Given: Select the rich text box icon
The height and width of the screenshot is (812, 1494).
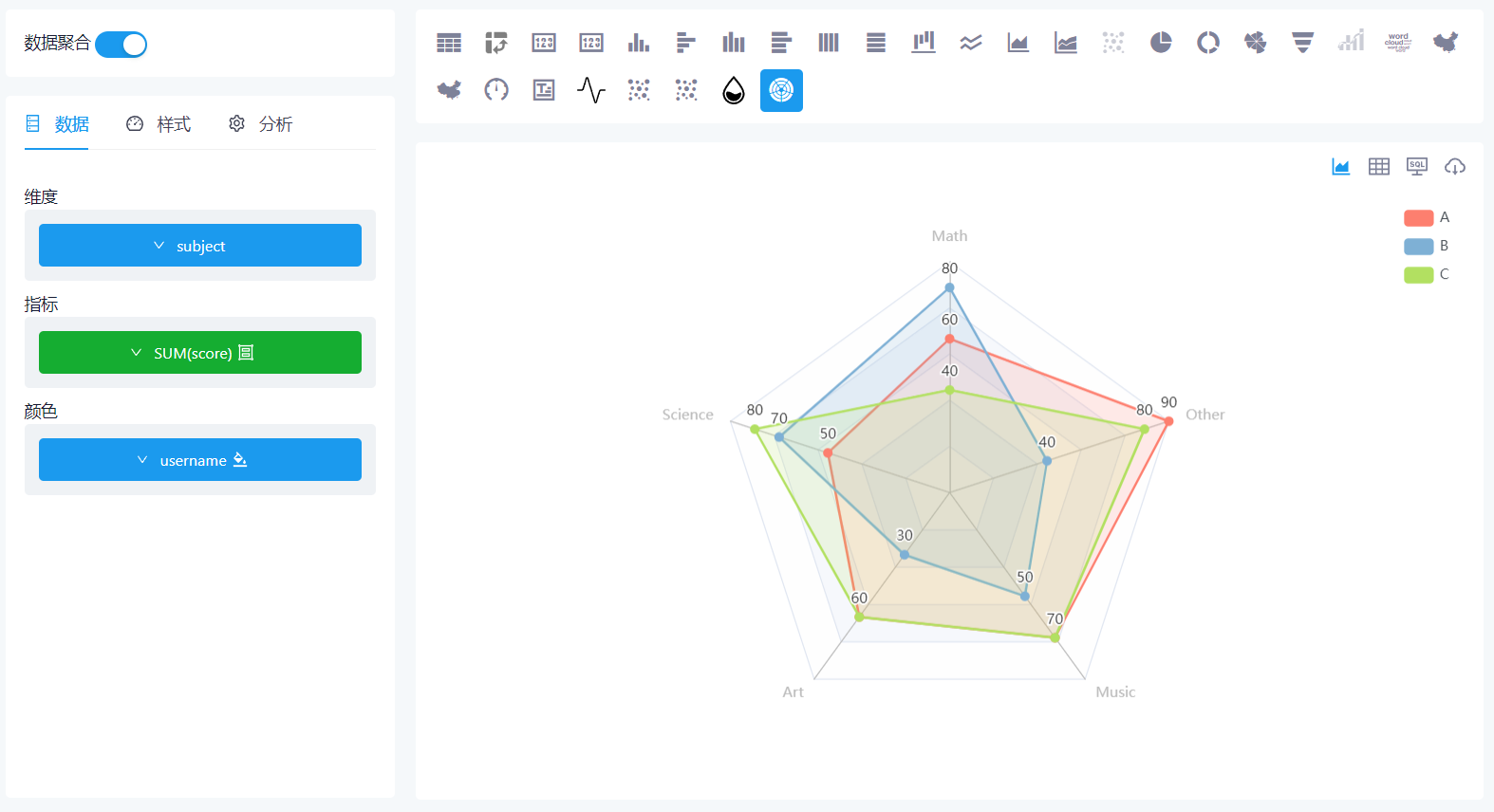Looking at the screenshot, I should point(544,90).
